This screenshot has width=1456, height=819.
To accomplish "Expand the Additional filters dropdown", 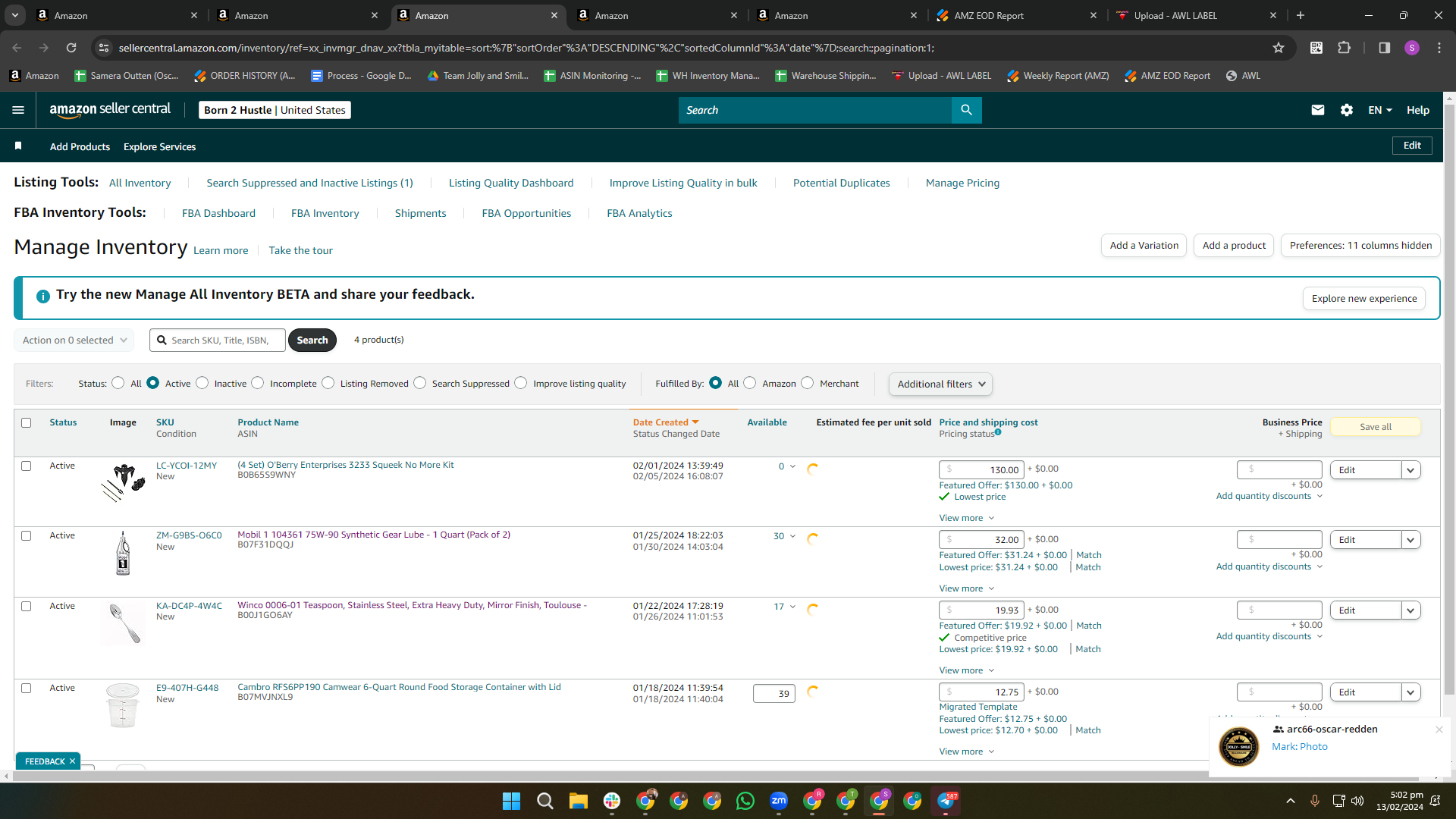I will coord(940,384).
